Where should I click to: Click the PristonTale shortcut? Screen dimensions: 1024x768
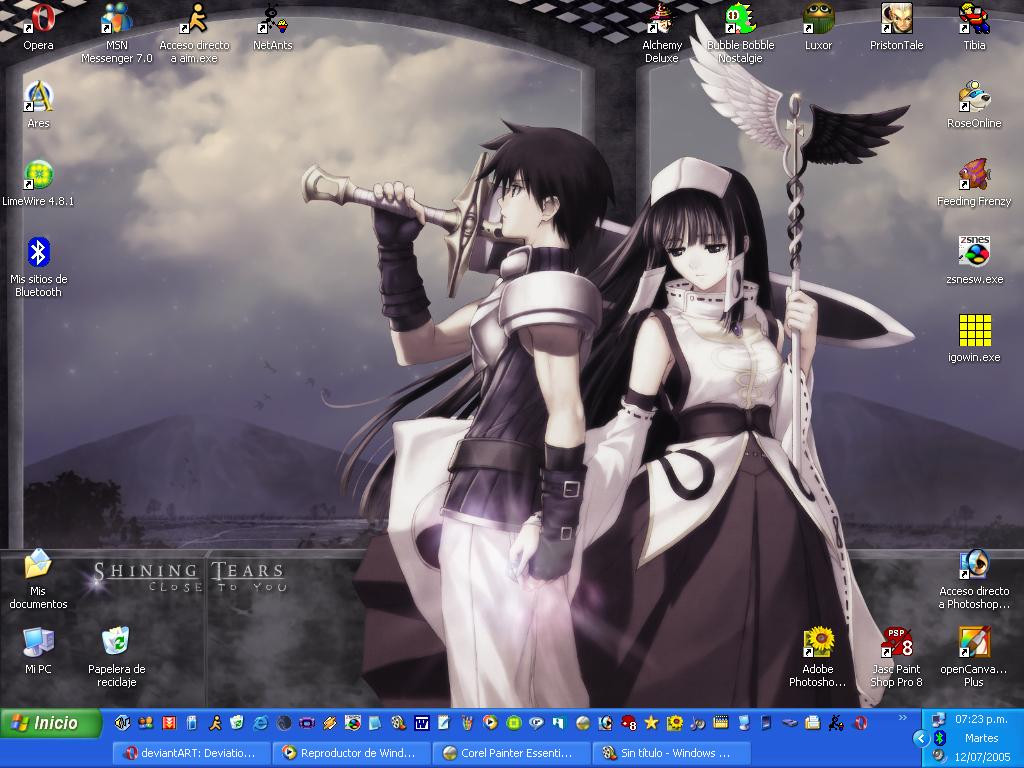[896, 27]
